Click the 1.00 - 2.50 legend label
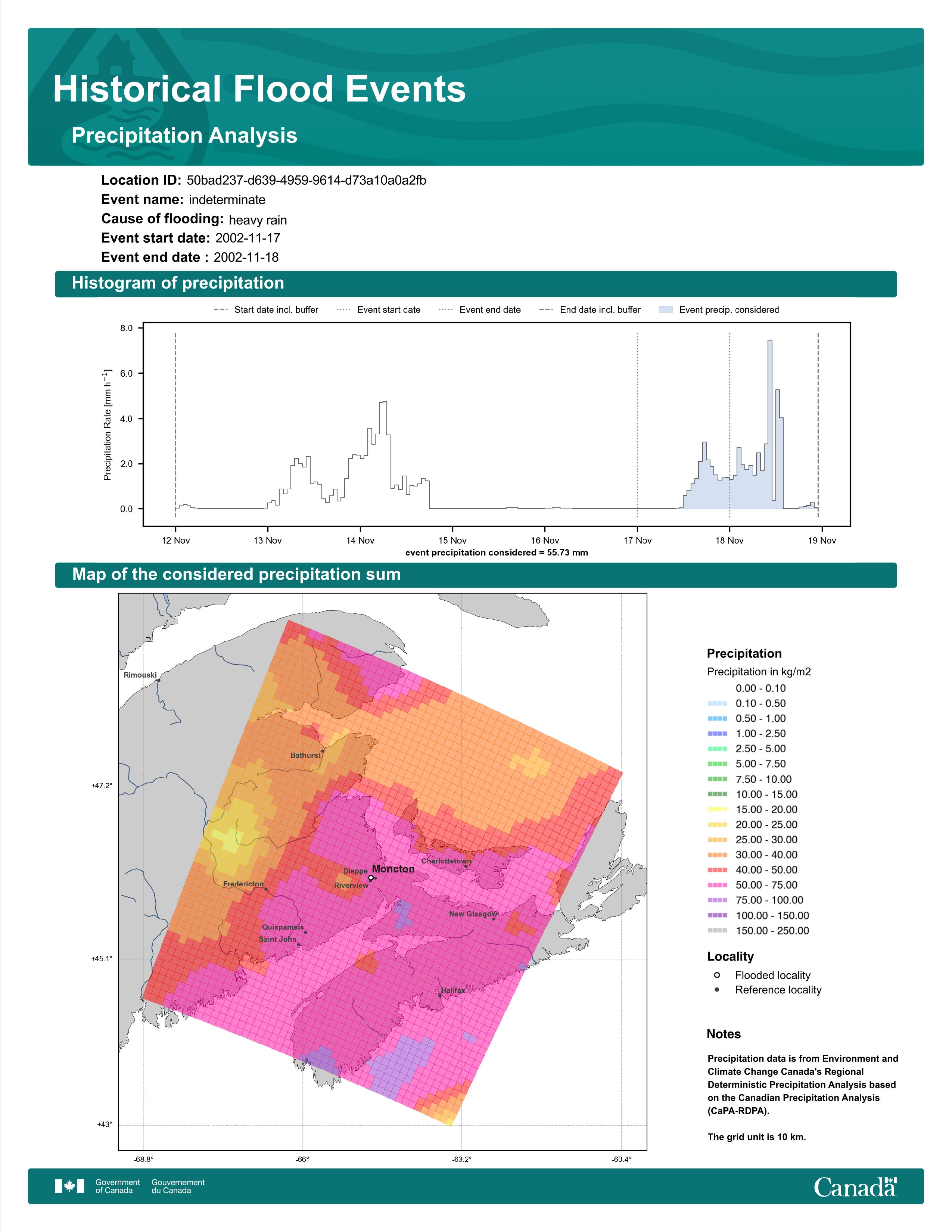The image size is (952, 1232). click(x=760, y=734)
